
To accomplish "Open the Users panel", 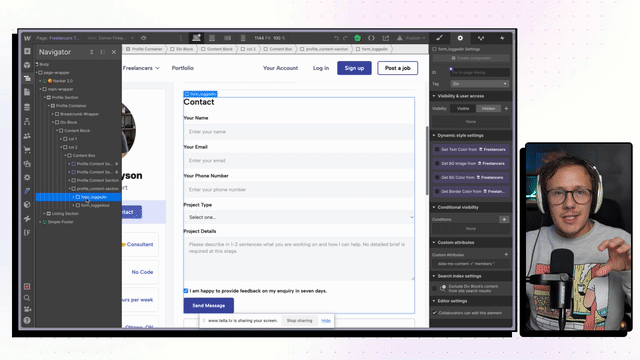I will coord(27,136).
